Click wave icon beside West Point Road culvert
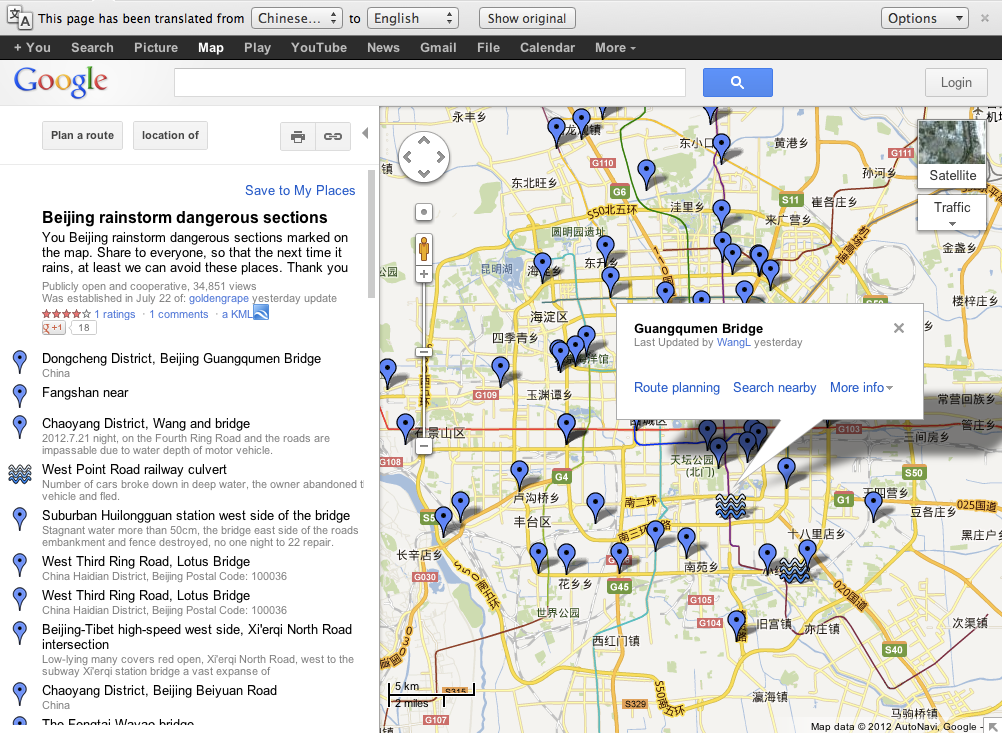 (19, 474)
